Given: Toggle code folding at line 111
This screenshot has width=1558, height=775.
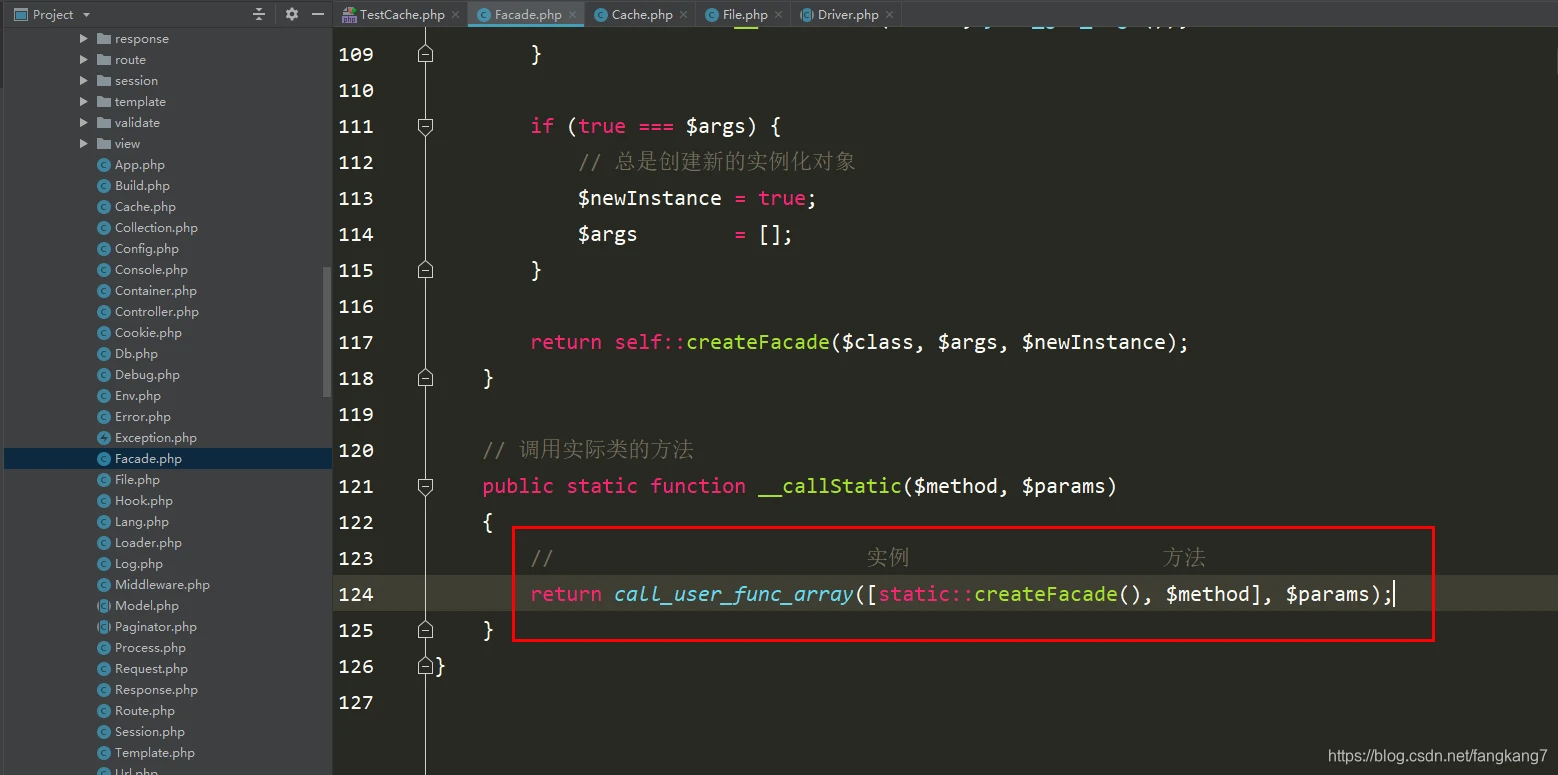Looking at the screenshot, I should tap(425, 126).
